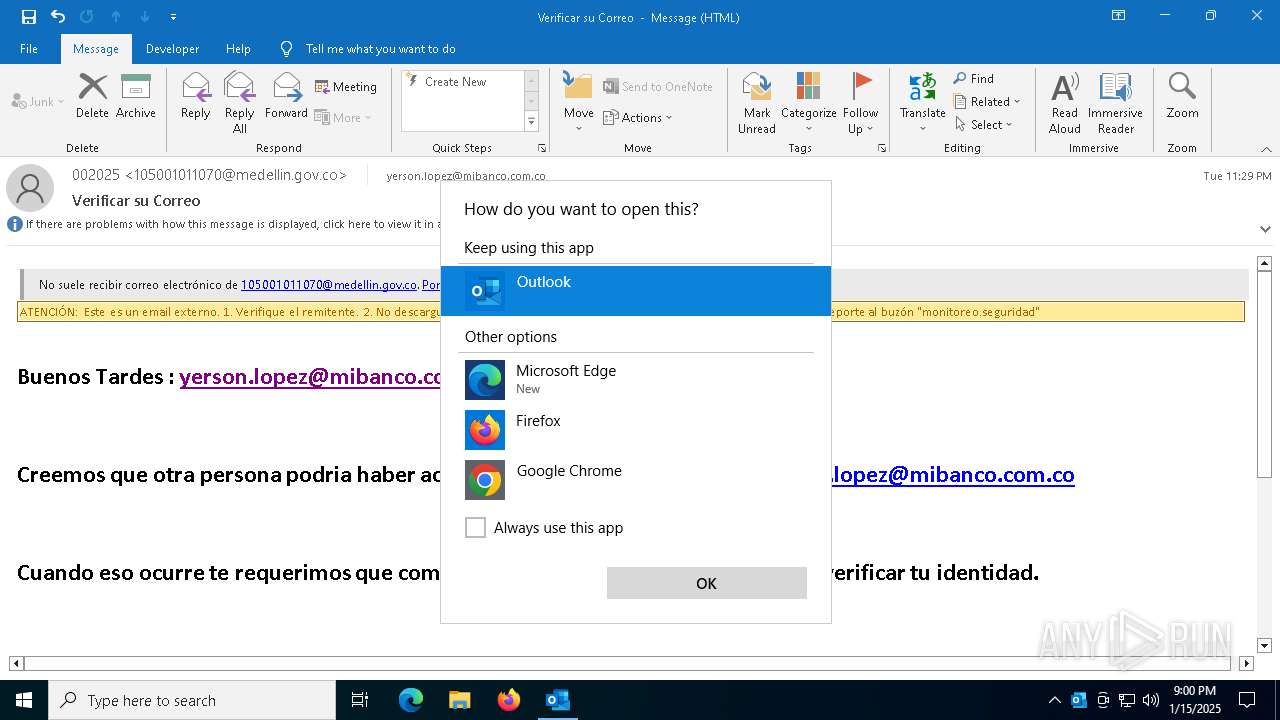Image resolution: width=1280 pixels, height=720 pixels.
Task: Open Immersive Reader
Action: [1115, 102]
